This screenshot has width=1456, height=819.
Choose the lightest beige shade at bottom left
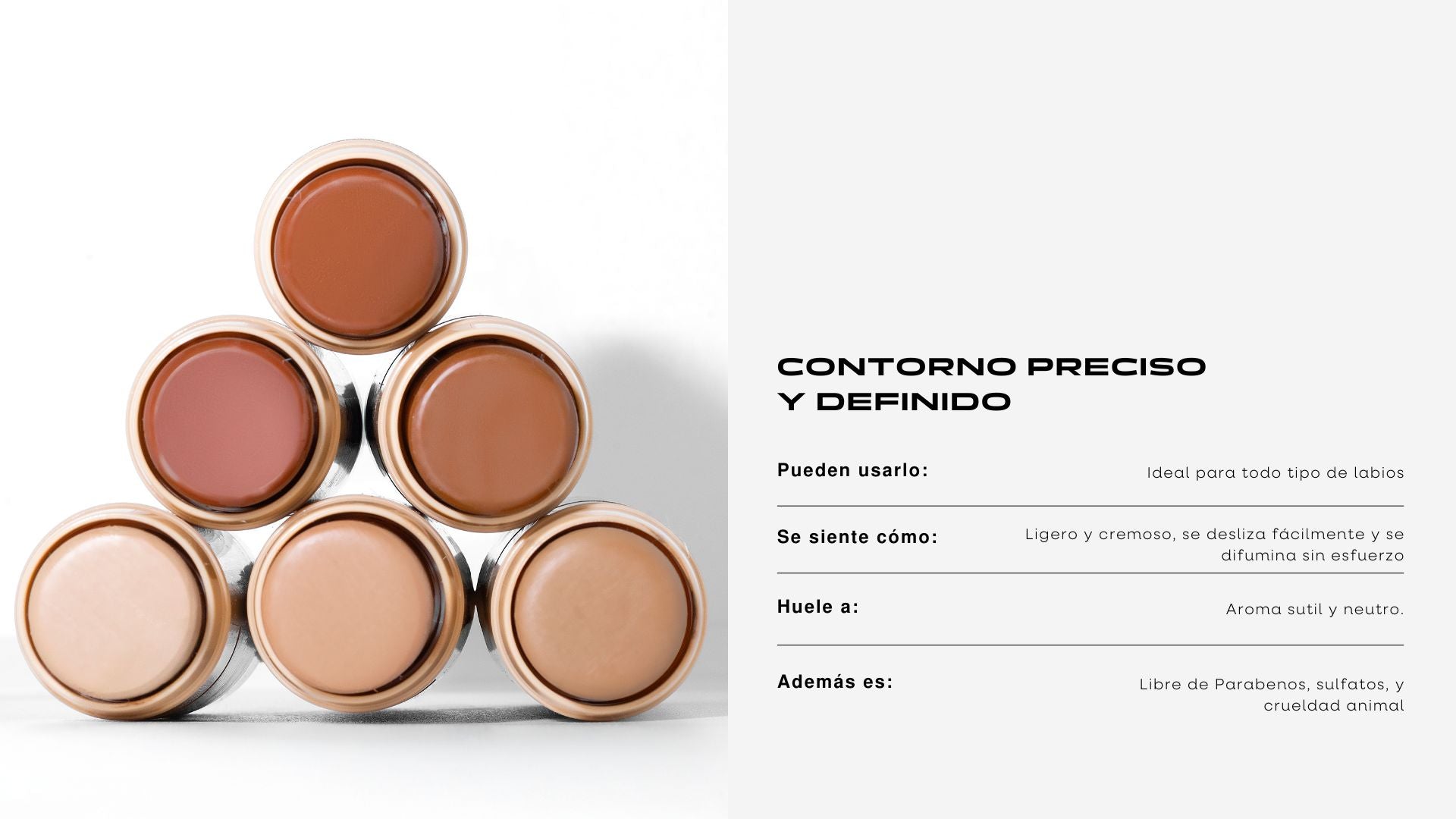click(116, 612)
